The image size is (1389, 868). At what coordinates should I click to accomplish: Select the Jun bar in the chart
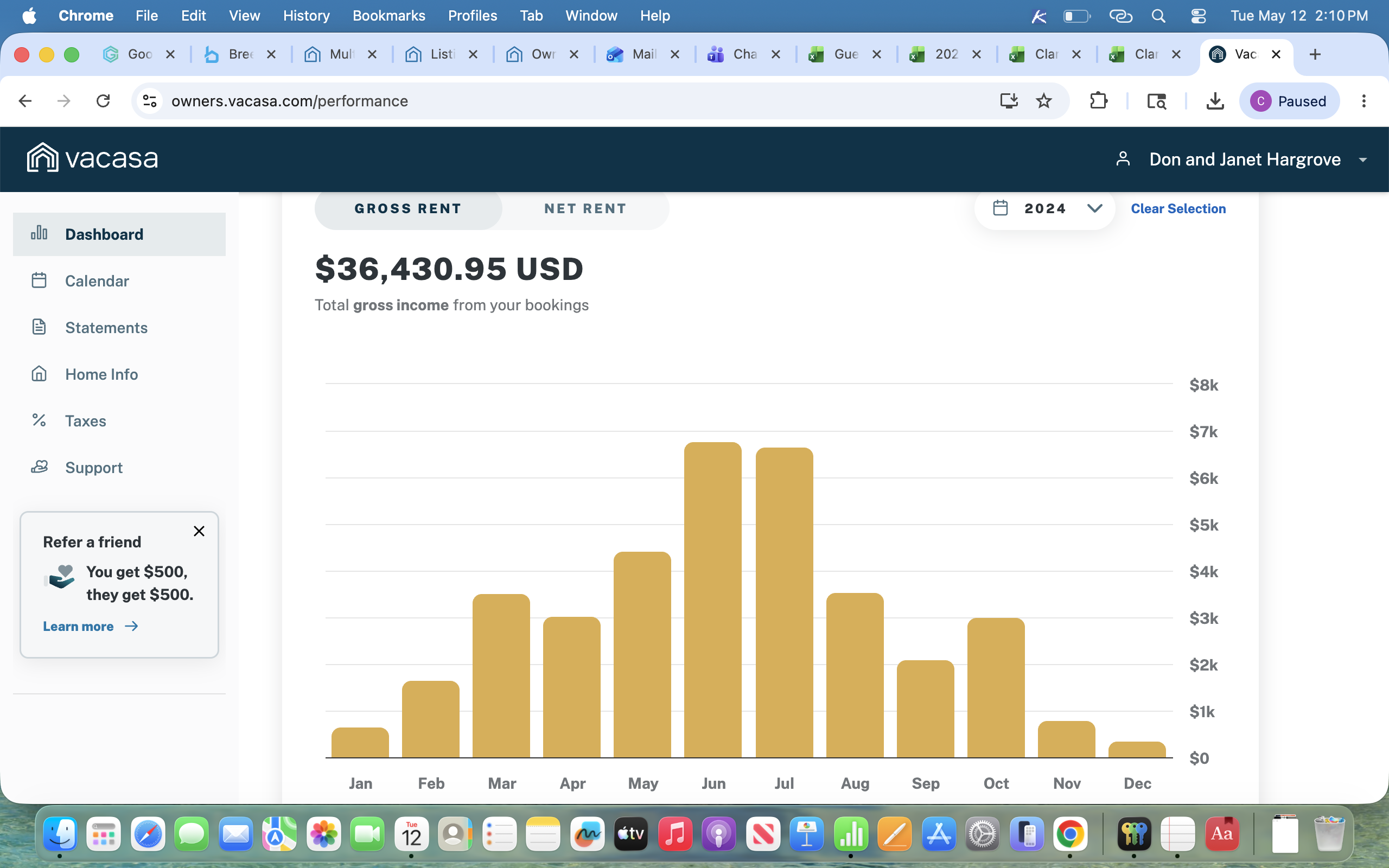click(713, 600)
